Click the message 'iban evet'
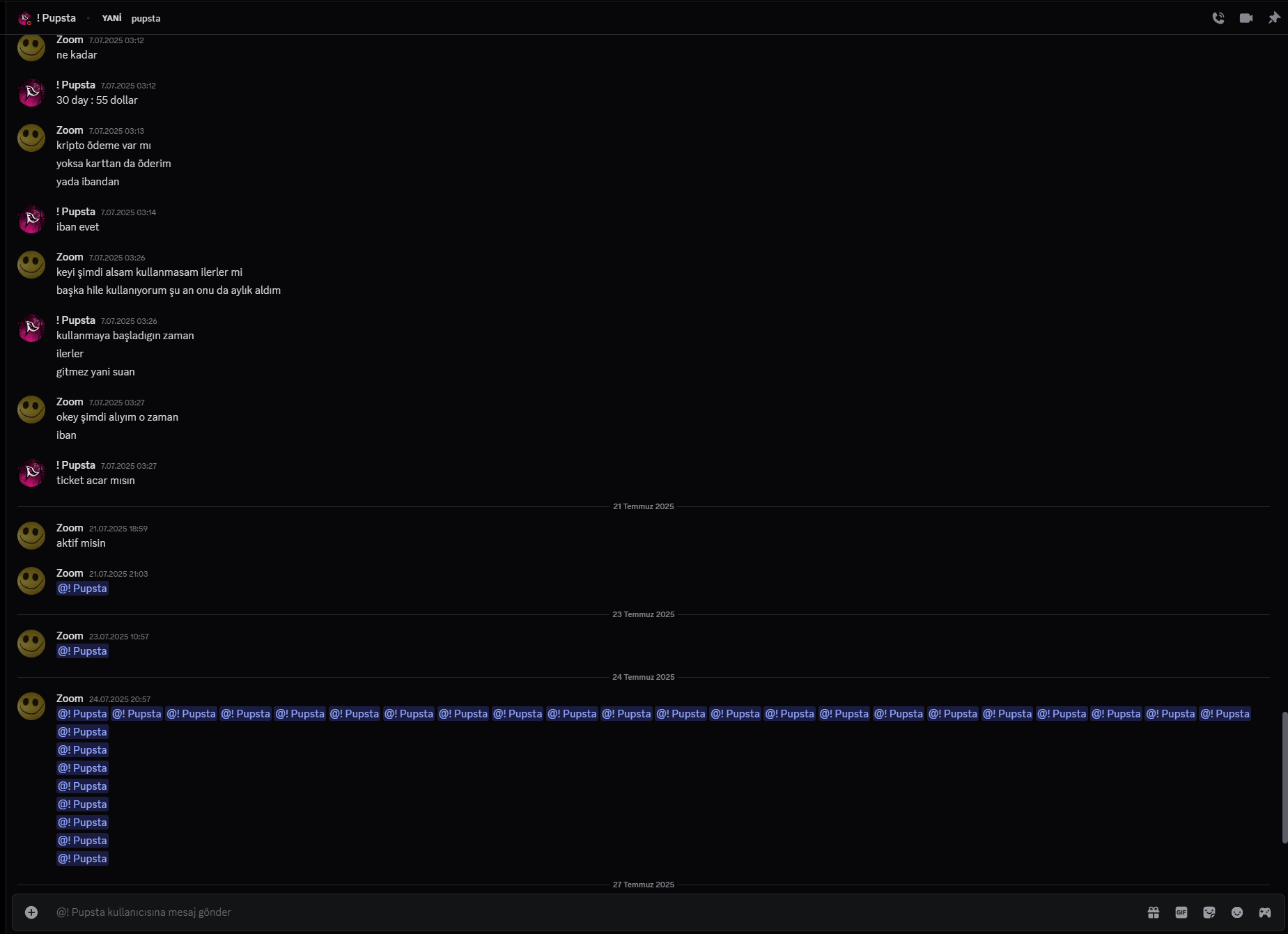This screenshot has height=934, width=1288. click(x=77, y=227)
